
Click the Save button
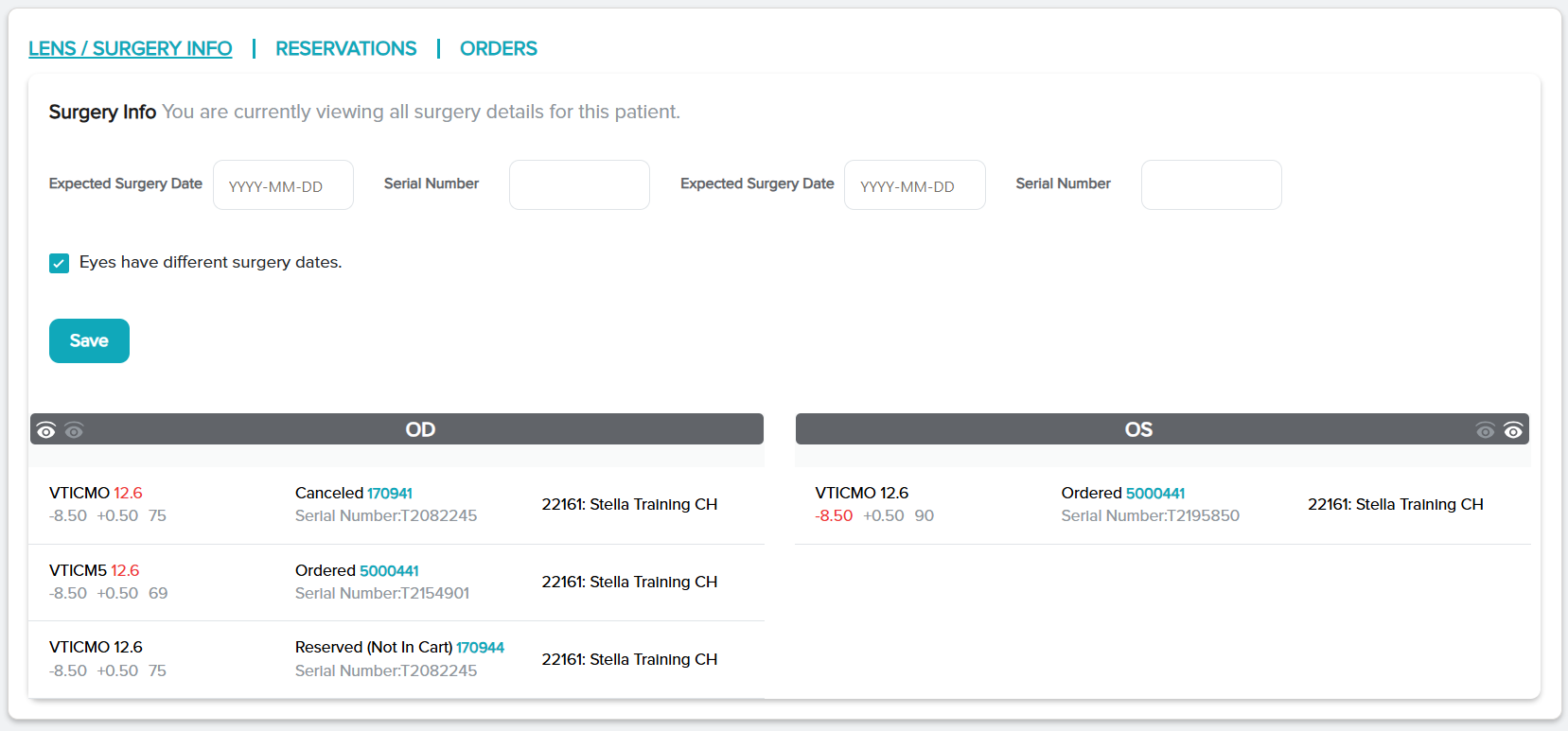point(89,340)
